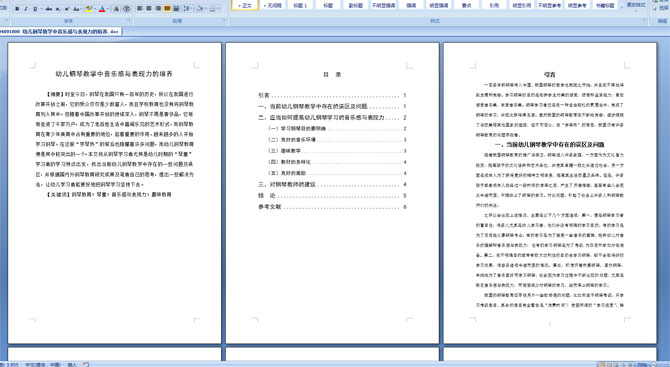Apply strikethrough to selected text

click(x=49, y=9)
